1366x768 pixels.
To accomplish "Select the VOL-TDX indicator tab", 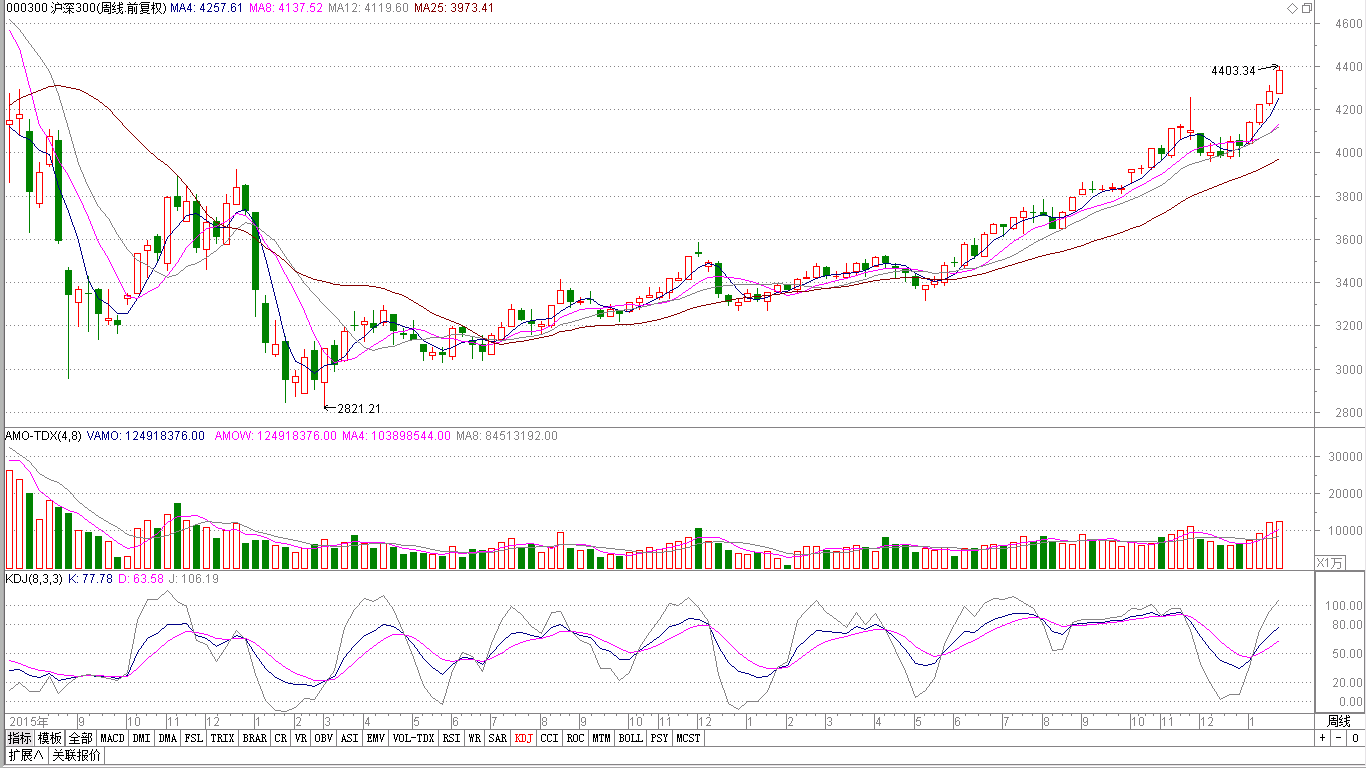I will 413,738.
